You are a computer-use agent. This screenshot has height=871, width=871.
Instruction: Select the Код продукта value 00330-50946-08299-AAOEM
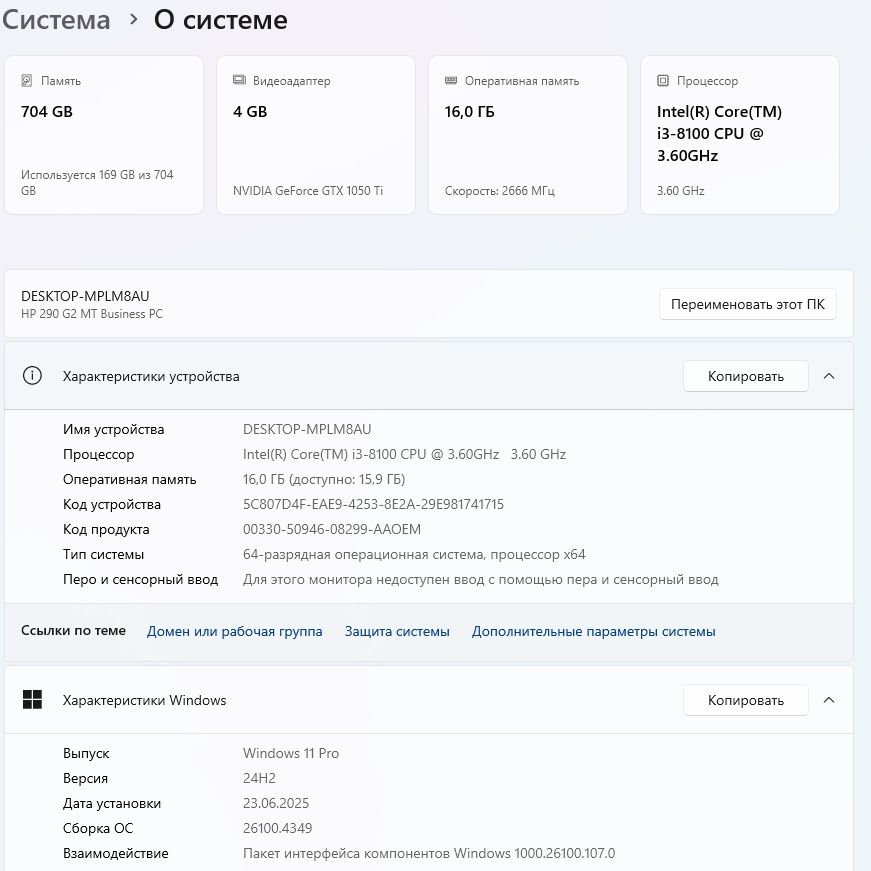tap(332, 529)
